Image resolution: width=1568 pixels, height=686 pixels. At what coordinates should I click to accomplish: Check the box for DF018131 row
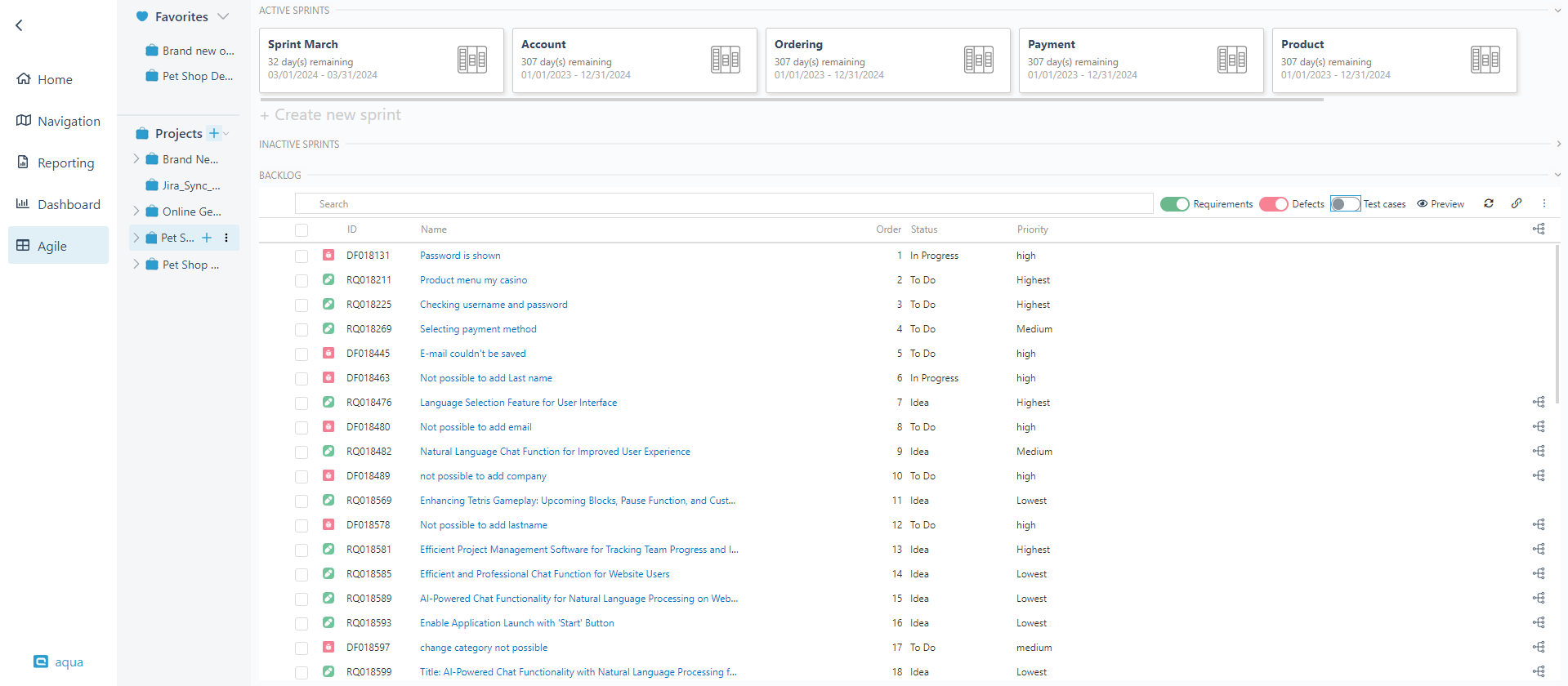[302, 256]
